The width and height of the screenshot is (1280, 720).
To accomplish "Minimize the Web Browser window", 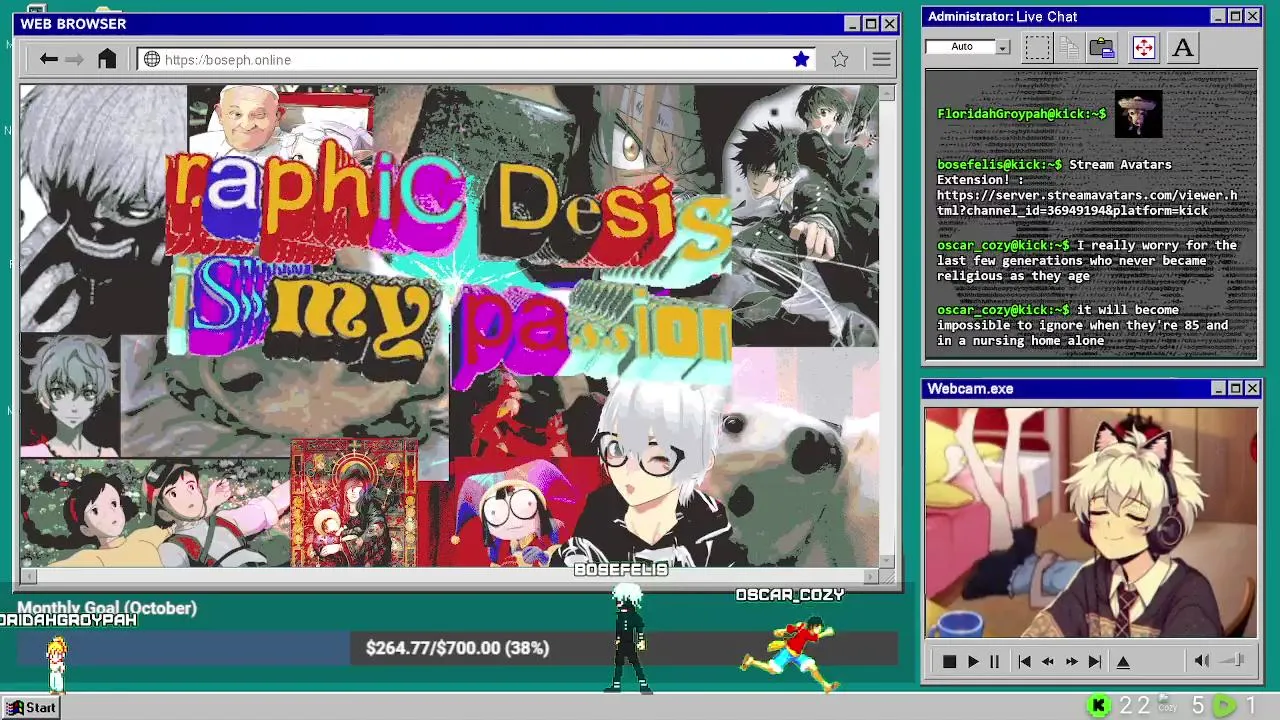I will [x=852, y=24].
